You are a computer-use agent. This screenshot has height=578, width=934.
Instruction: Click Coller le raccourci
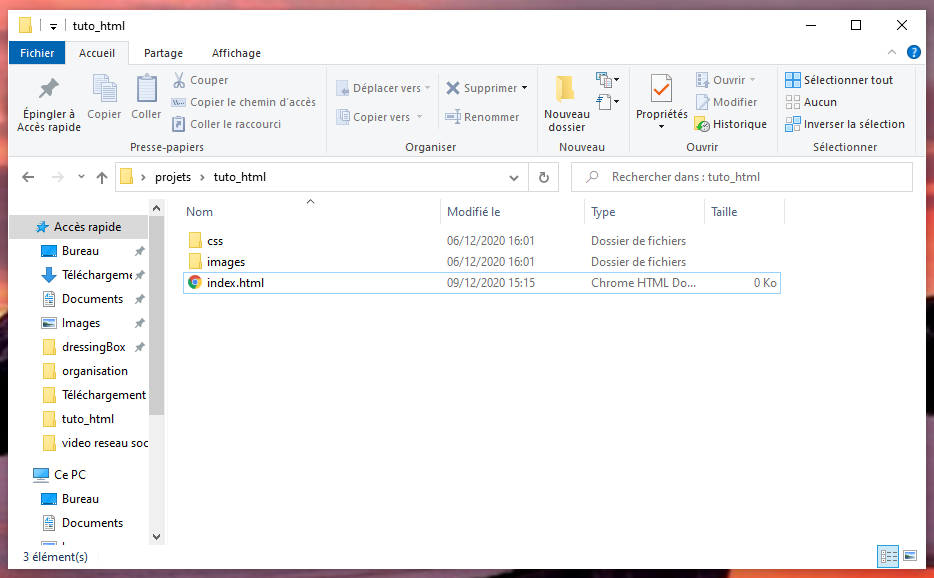coord(227,124)
